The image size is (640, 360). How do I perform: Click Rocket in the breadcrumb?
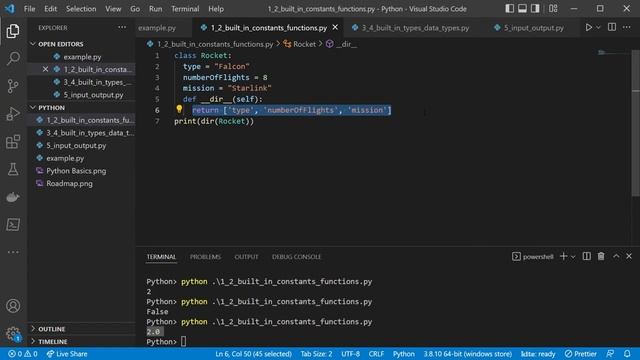(304, 44)
